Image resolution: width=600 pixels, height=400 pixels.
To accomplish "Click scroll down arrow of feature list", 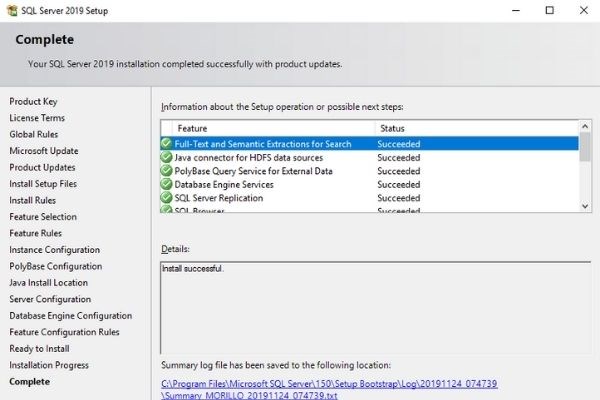I will pyautogui.click(x=585, y=206).
